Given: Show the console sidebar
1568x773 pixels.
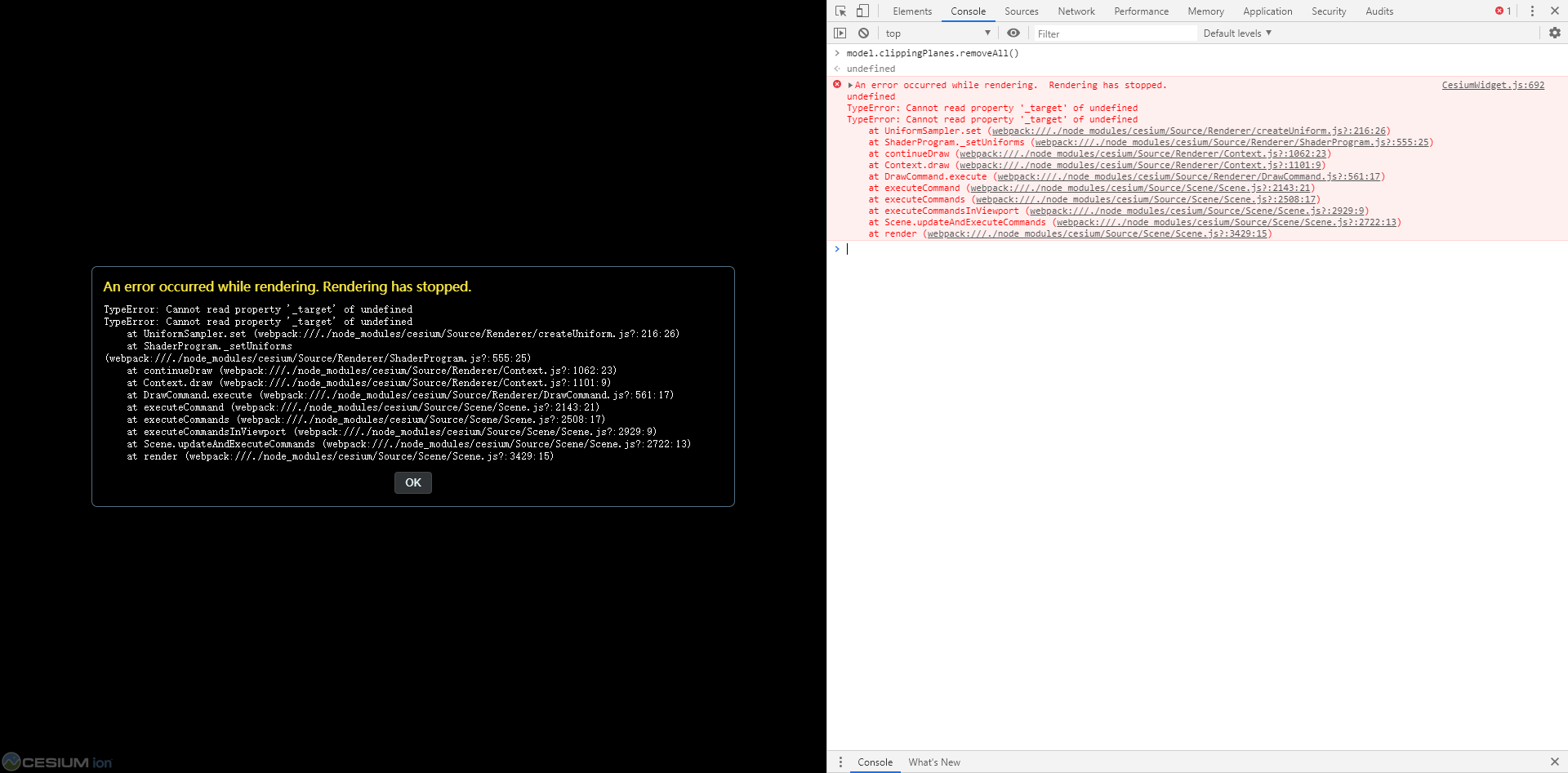Looking at the screenshot, I should (840, 33).
